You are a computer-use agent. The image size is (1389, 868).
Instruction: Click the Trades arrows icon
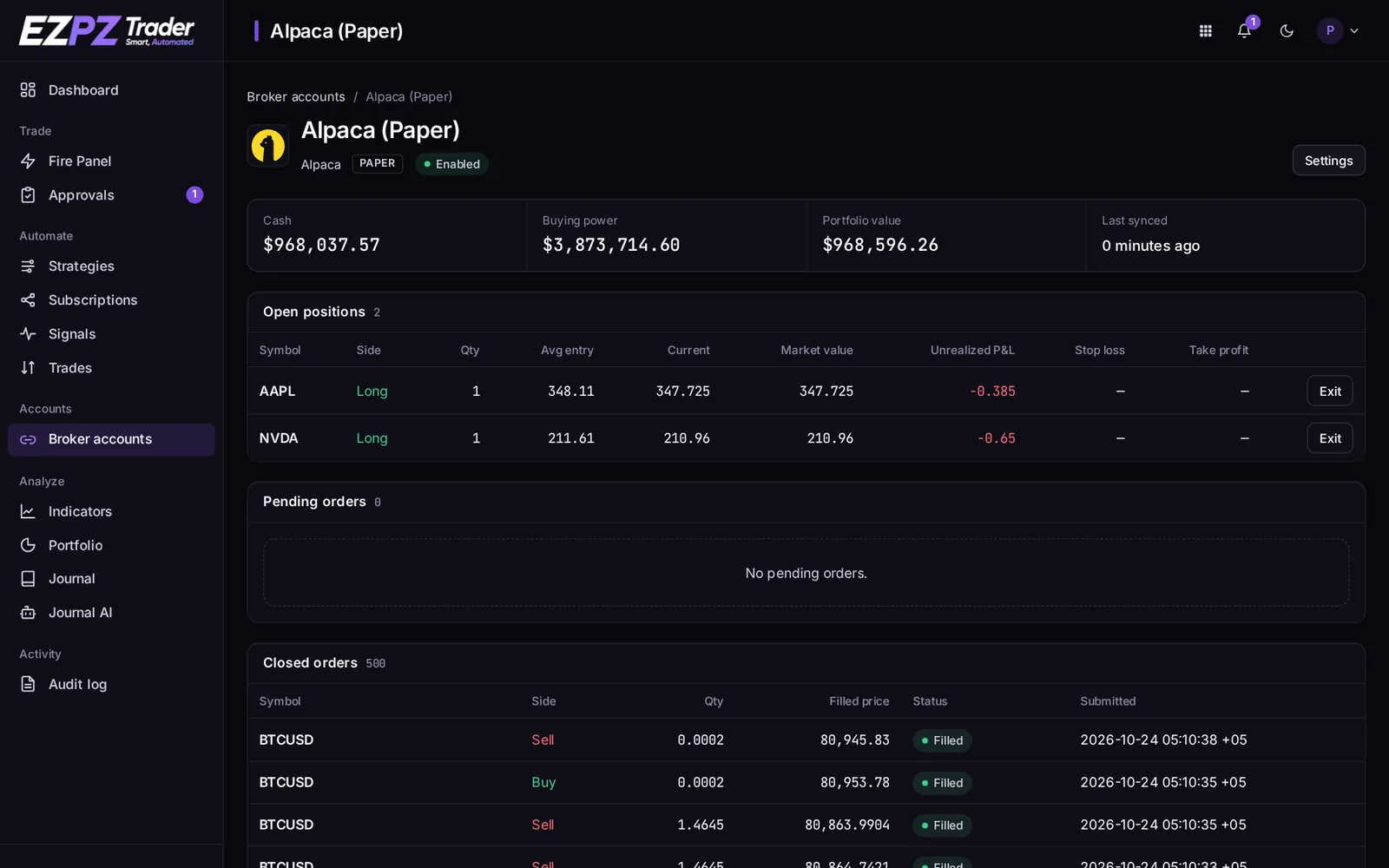(28, 367)
